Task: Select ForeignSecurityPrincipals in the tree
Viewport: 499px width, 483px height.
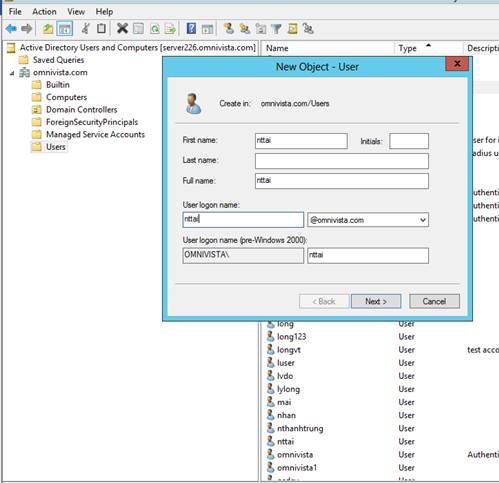Action: click(x=92, y=122)
